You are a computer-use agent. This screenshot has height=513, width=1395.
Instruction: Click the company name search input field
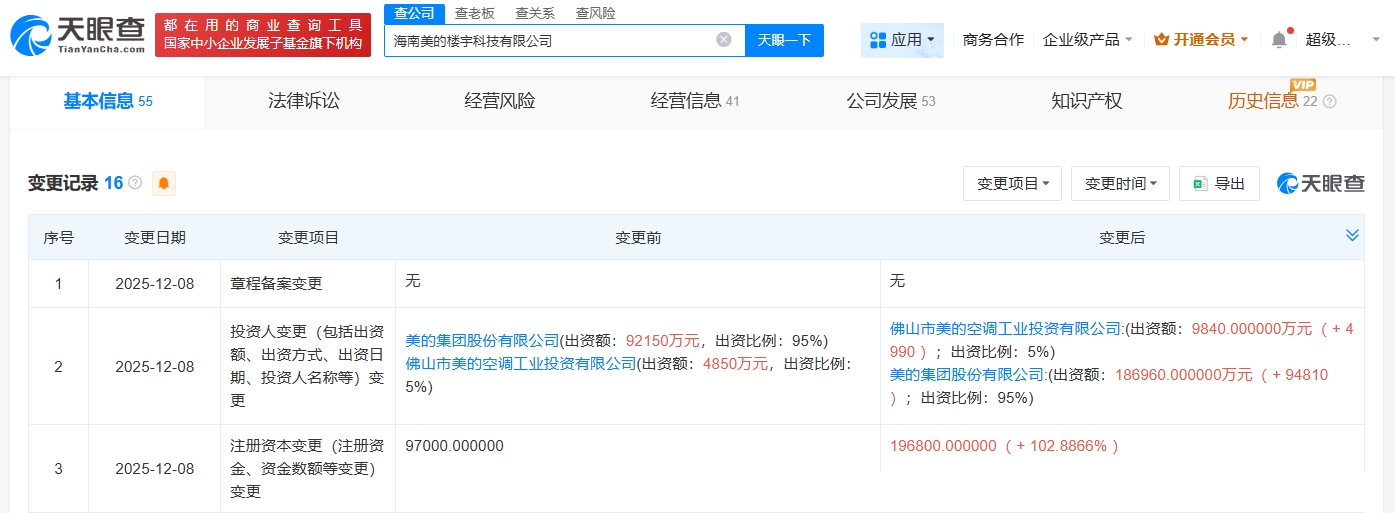pos(550,41)
